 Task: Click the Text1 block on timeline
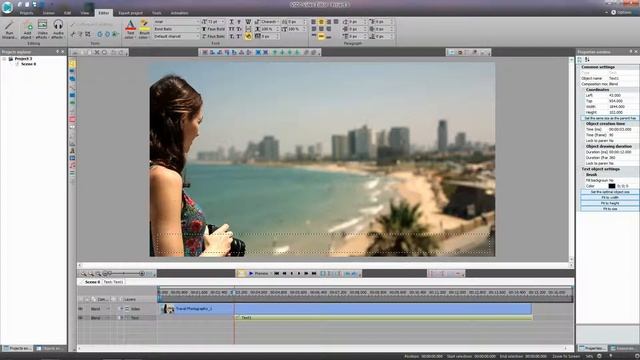(x=383, y=318)
